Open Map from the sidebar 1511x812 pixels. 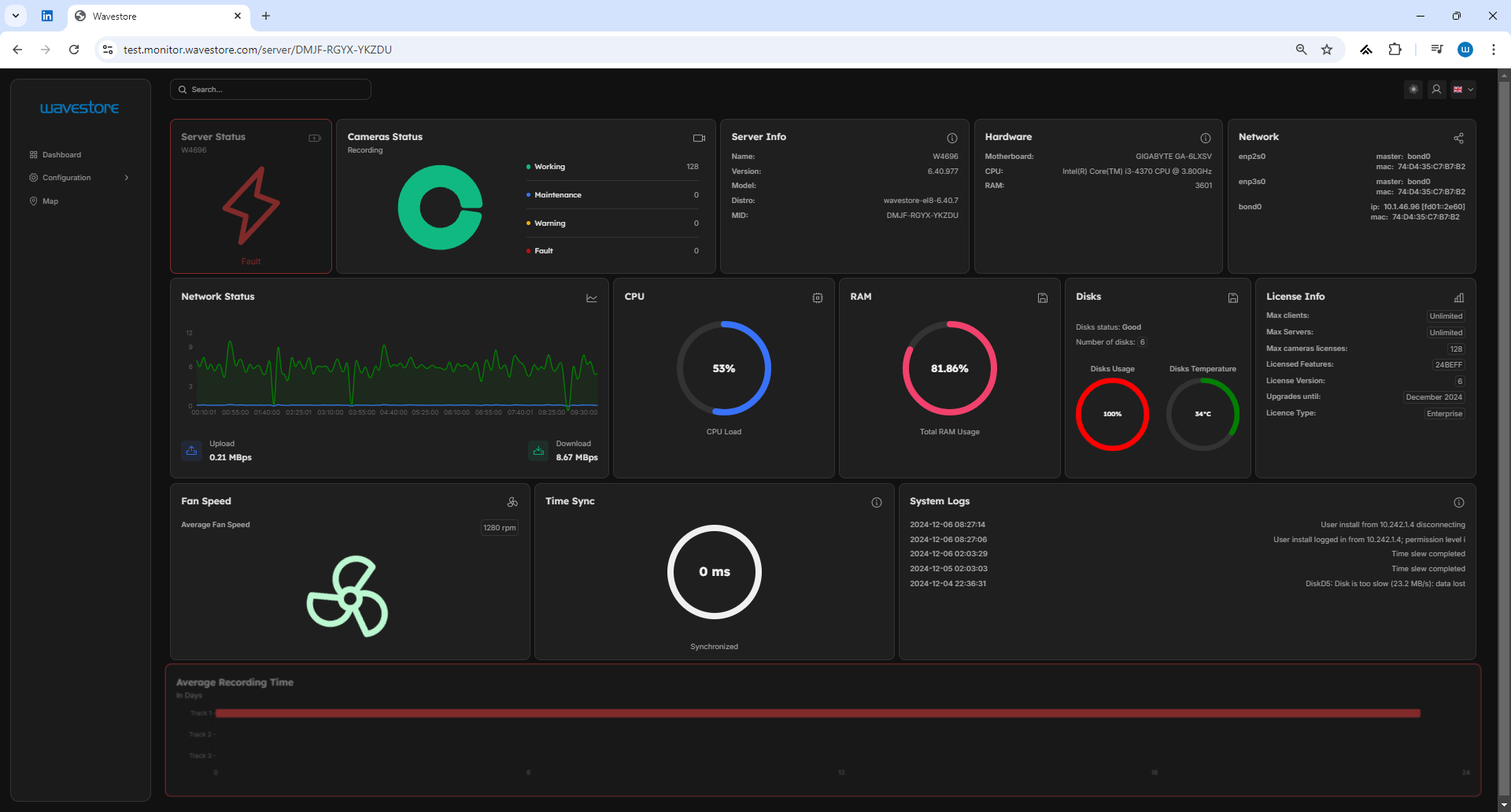(x=51, y=201)
